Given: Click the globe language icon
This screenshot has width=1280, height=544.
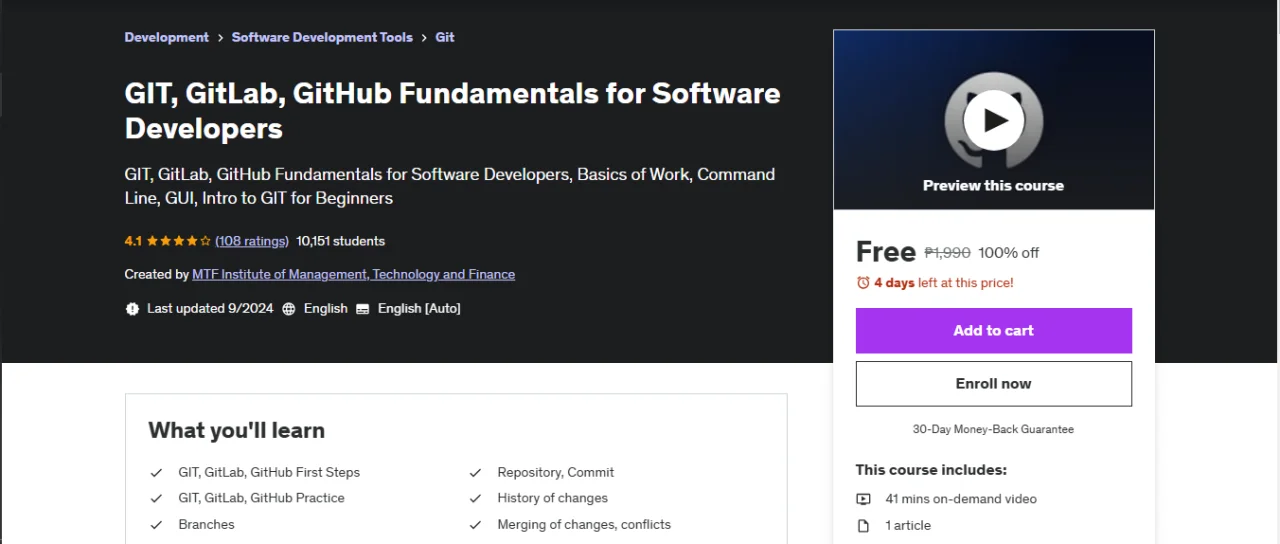Looking at the screenshot, I should (x=289, y=309).
